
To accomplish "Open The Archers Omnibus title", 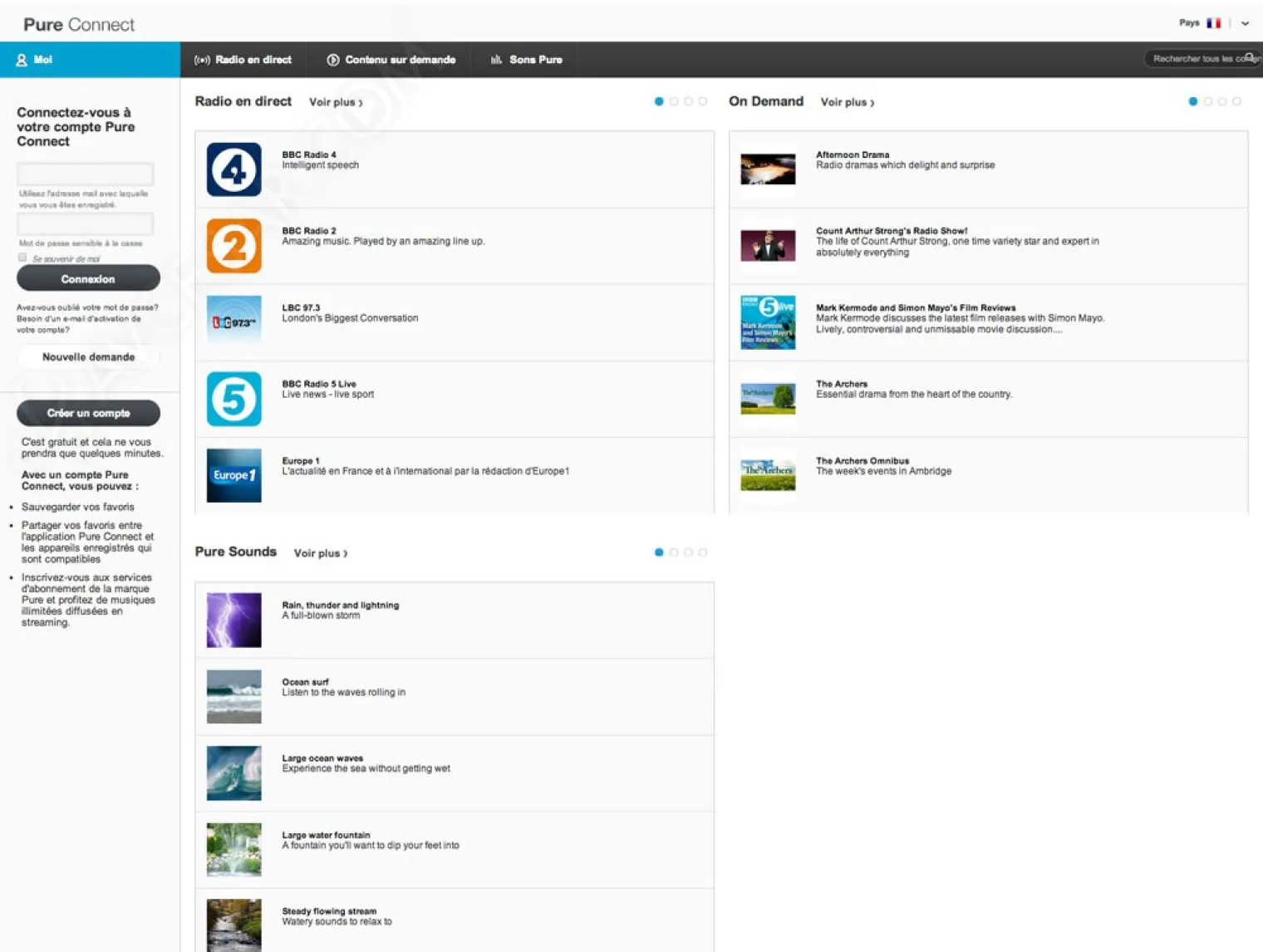I will (x=862, y=460).
